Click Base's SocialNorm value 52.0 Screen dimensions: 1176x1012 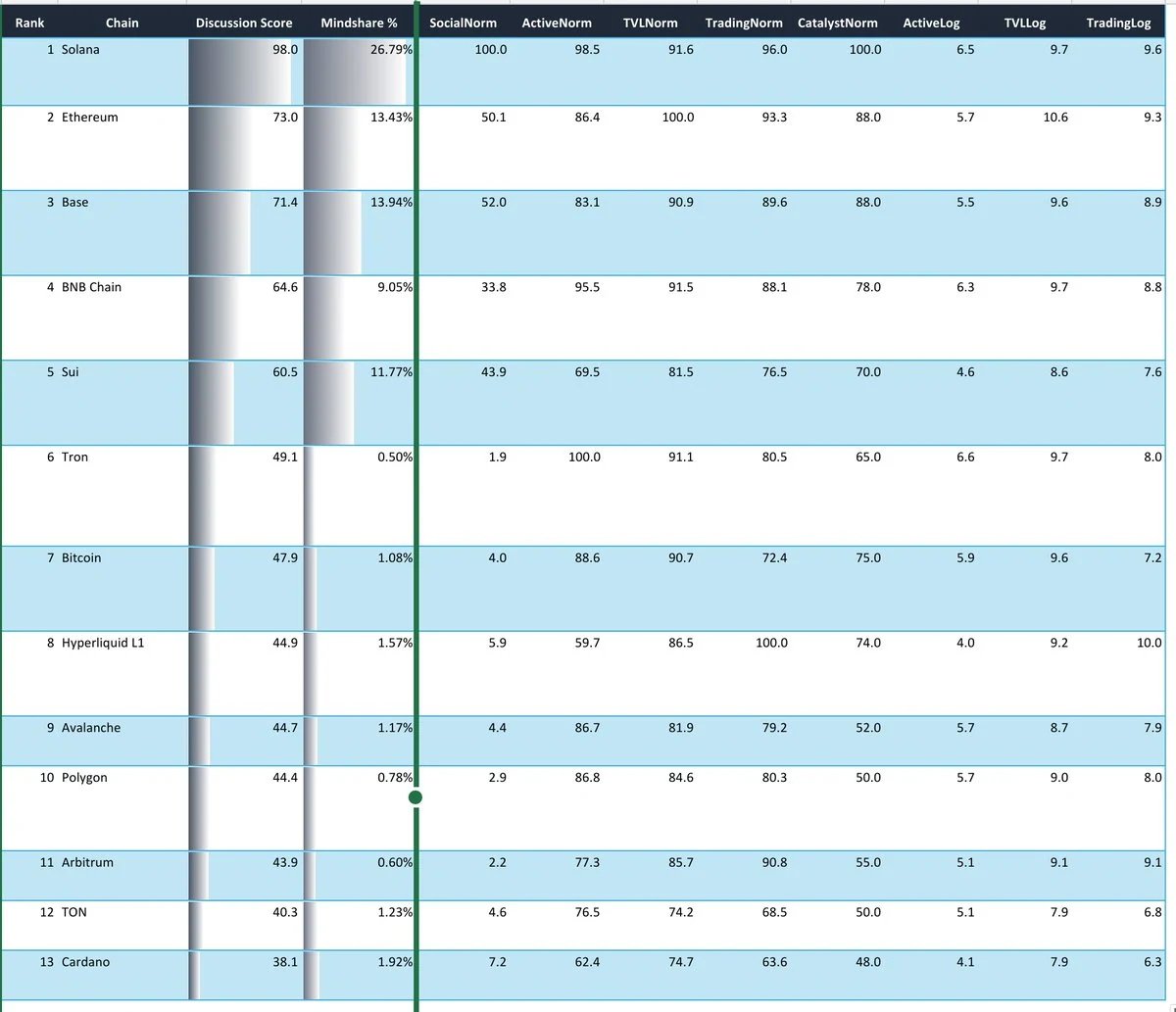point(493,202)
